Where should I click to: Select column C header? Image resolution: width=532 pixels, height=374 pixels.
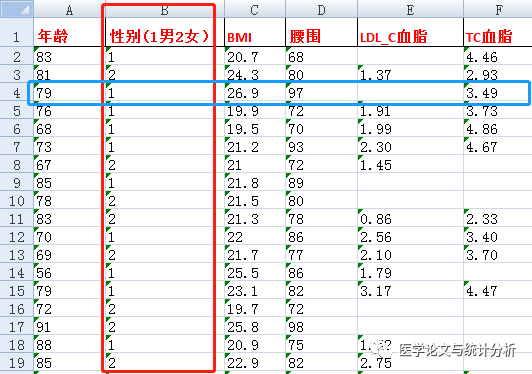255,10
